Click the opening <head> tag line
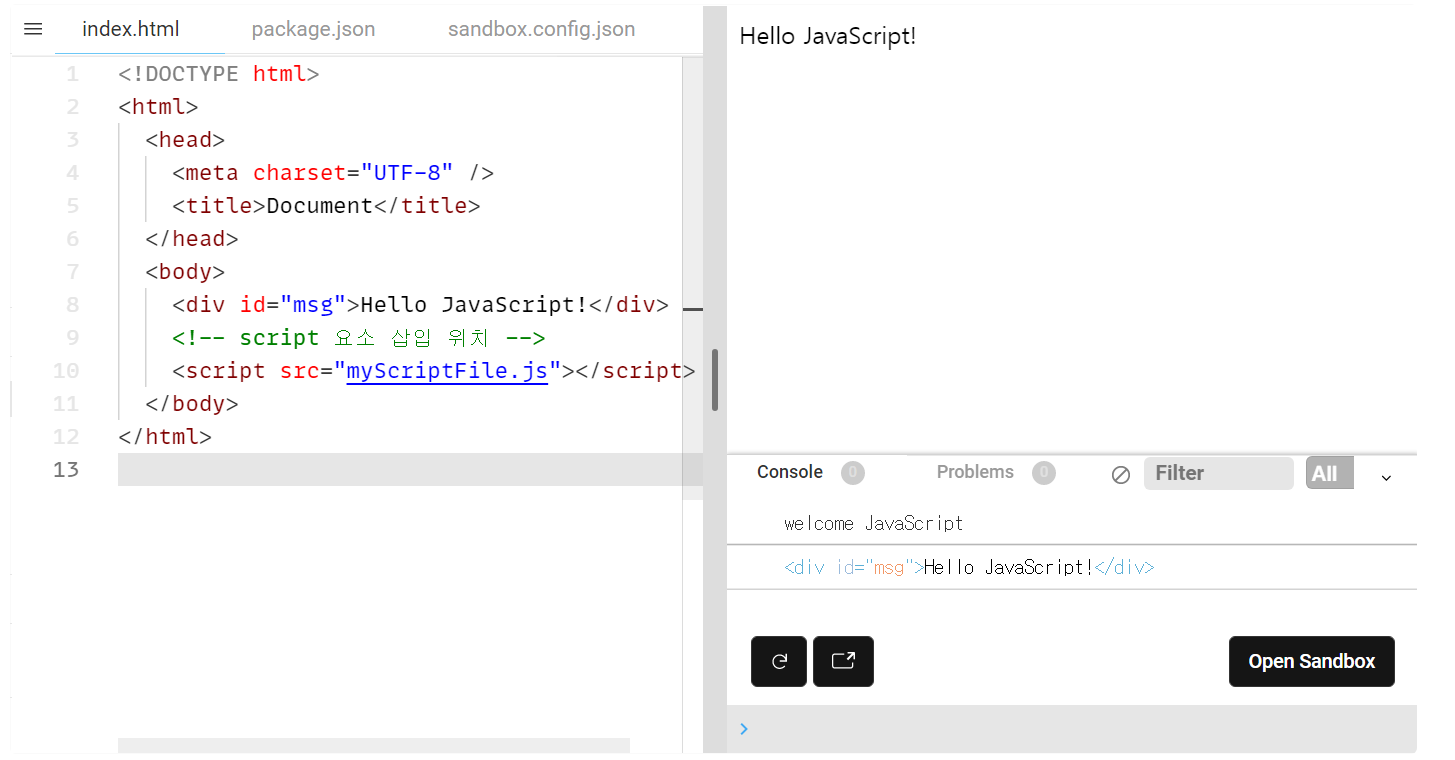This screenshot has width=1455, height=760. click(x=185, y=140)
